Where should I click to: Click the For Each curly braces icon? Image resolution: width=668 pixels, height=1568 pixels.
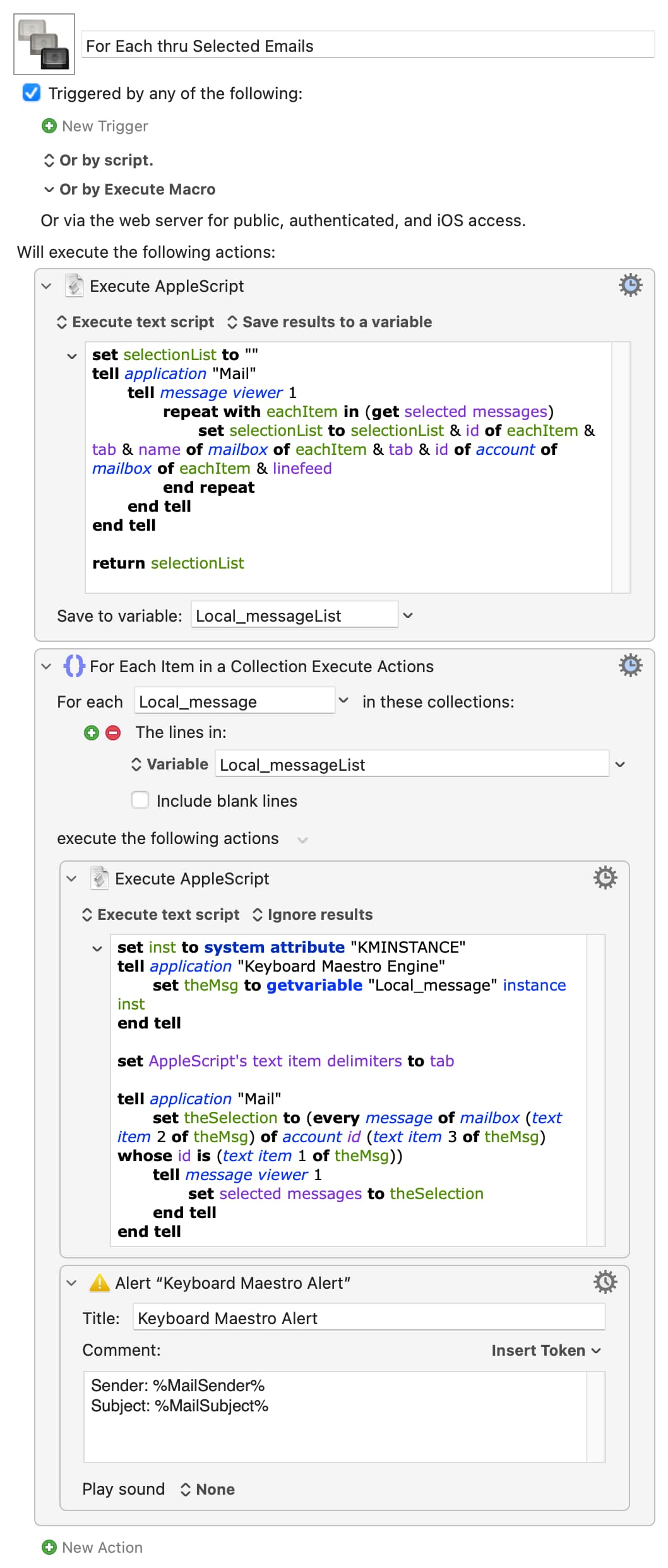pos(74,666)
